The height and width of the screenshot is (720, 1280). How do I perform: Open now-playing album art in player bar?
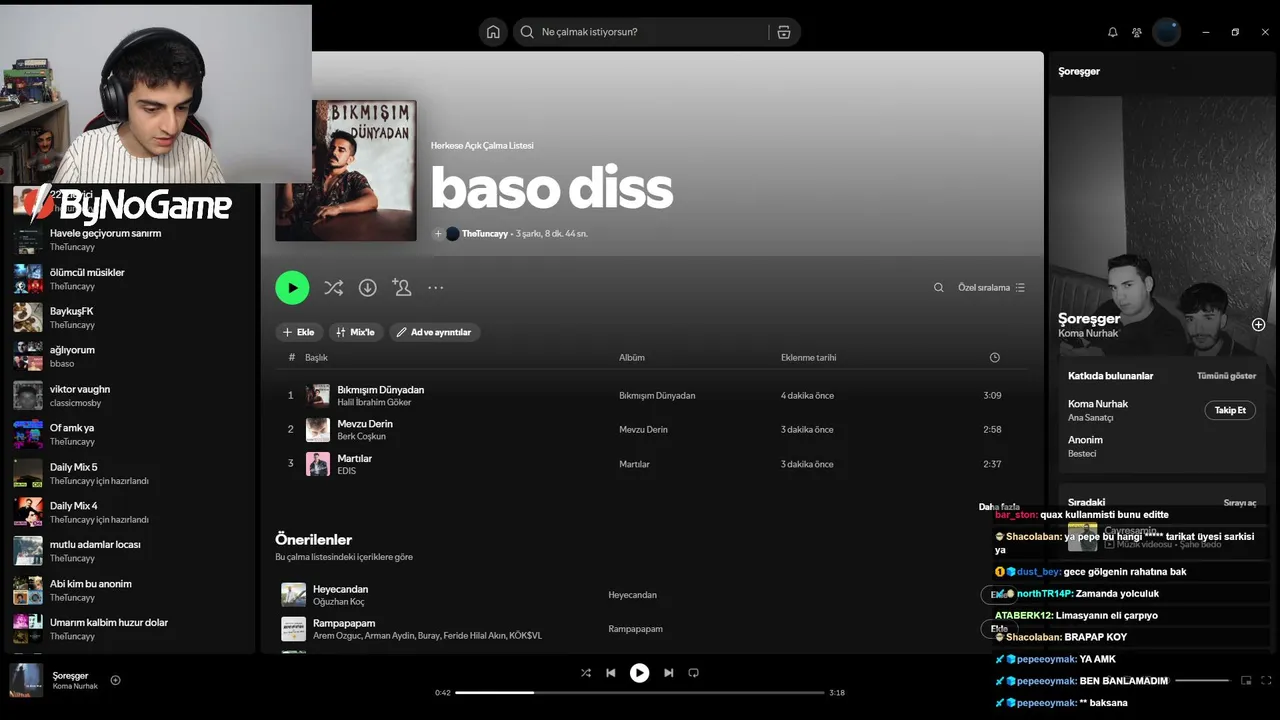coord(26,680)
